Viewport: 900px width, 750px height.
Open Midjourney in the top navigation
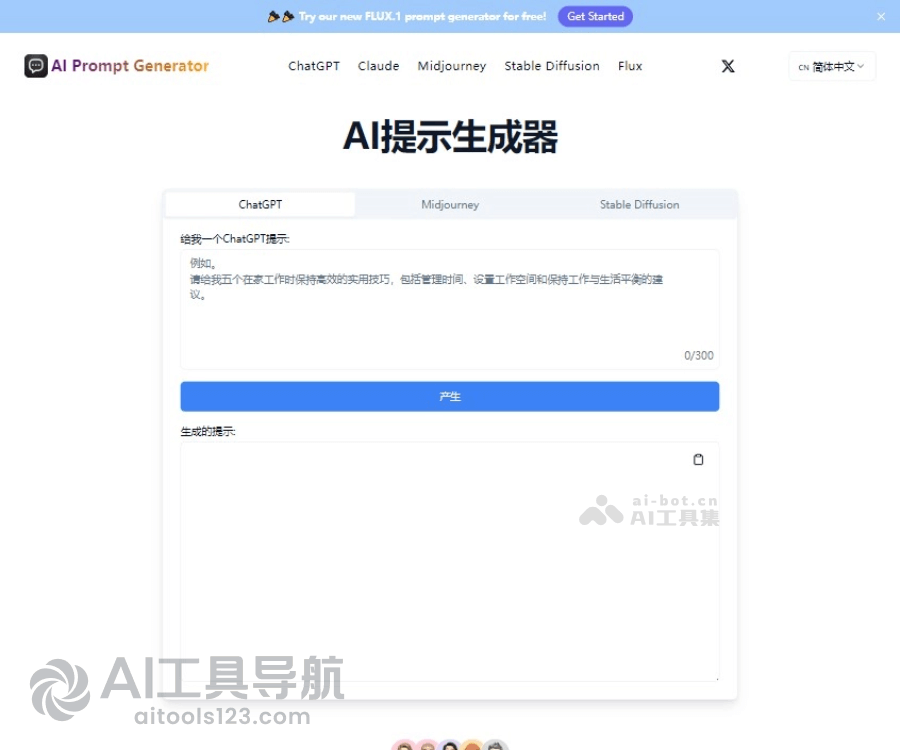pos(452,66)
